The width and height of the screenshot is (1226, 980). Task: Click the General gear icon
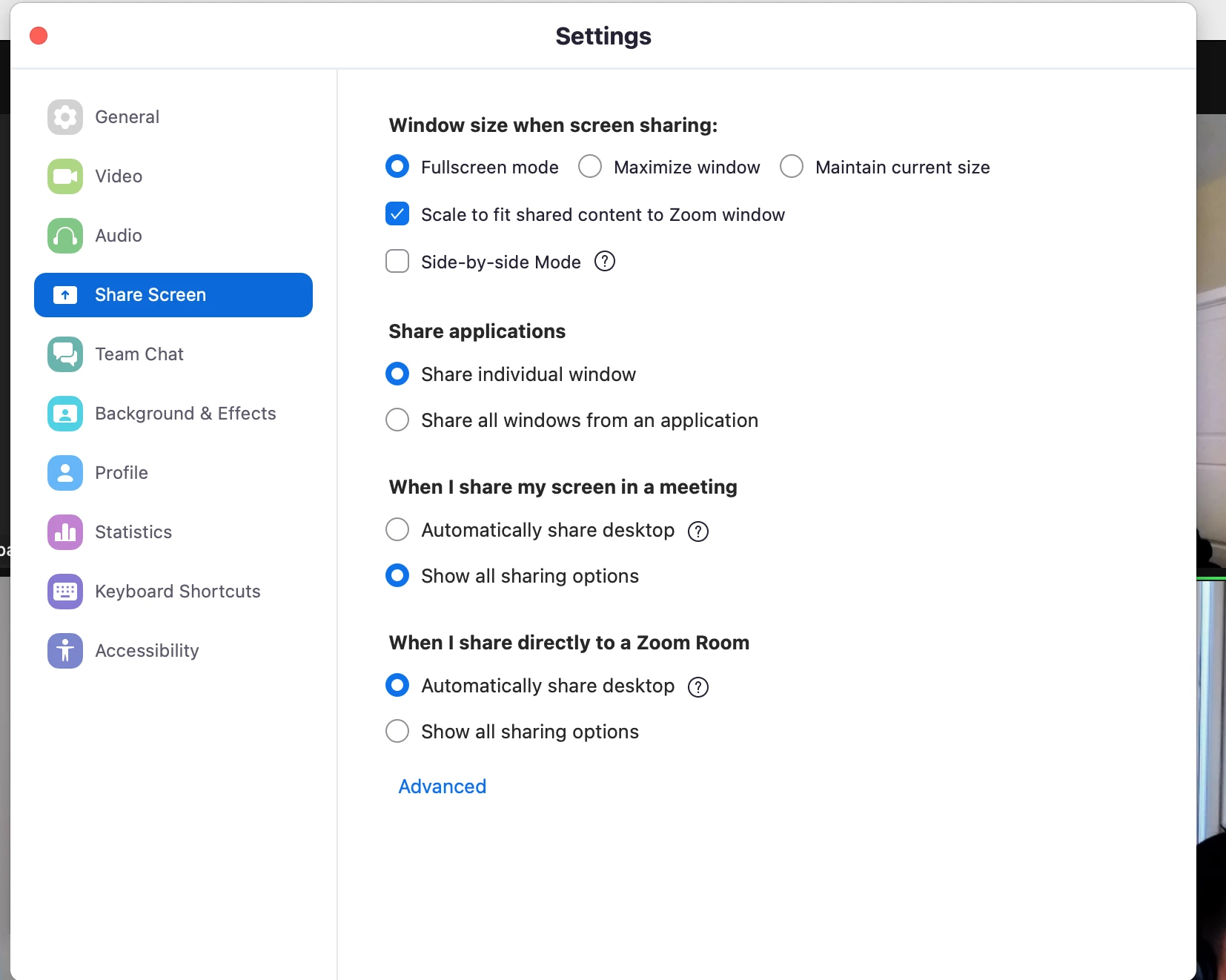pos(65,117)
